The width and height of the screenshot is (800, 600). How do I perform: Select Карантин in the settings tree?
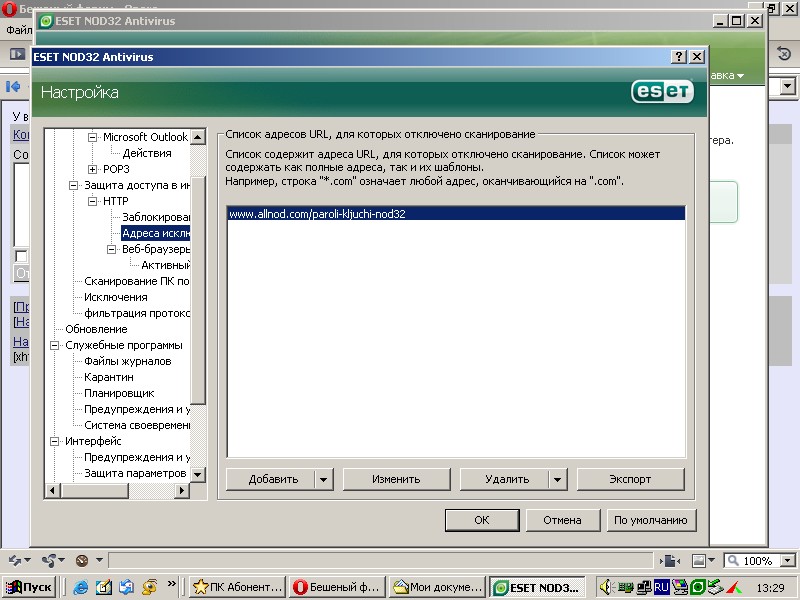click(109, 377)
